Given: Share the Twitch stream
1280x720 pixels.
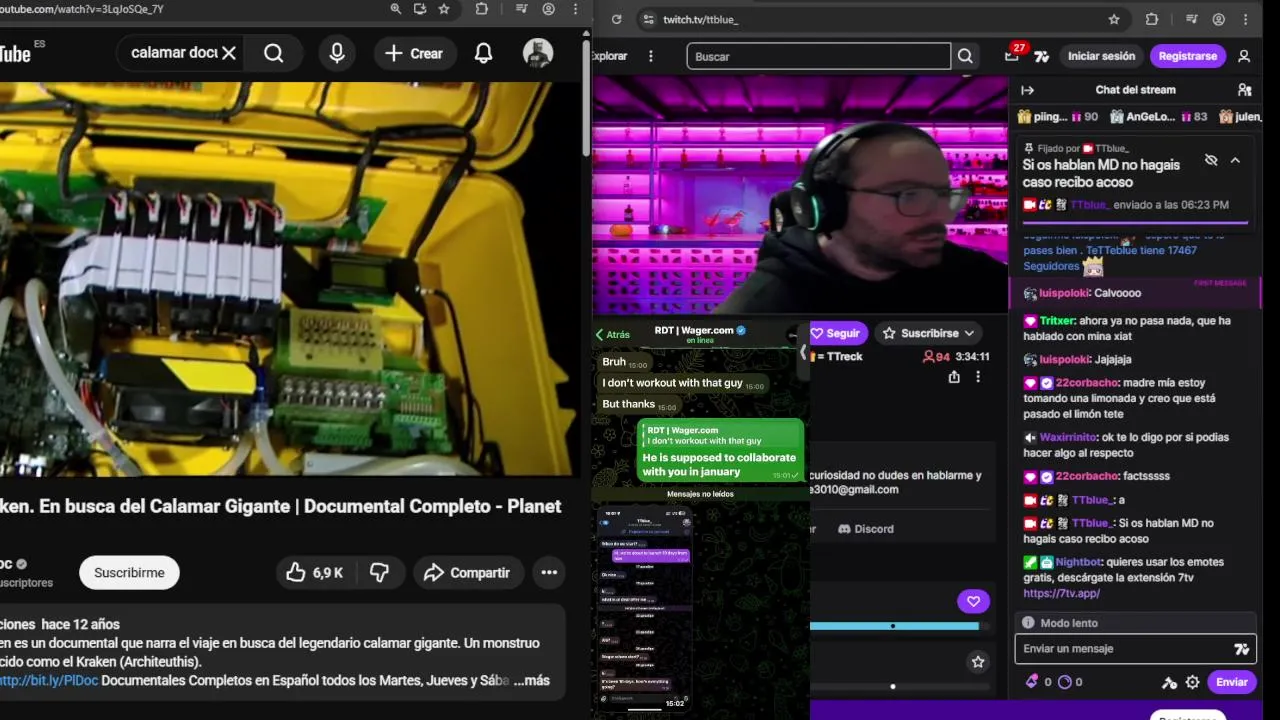Looking at the screenshot, I should click(954, 377).
